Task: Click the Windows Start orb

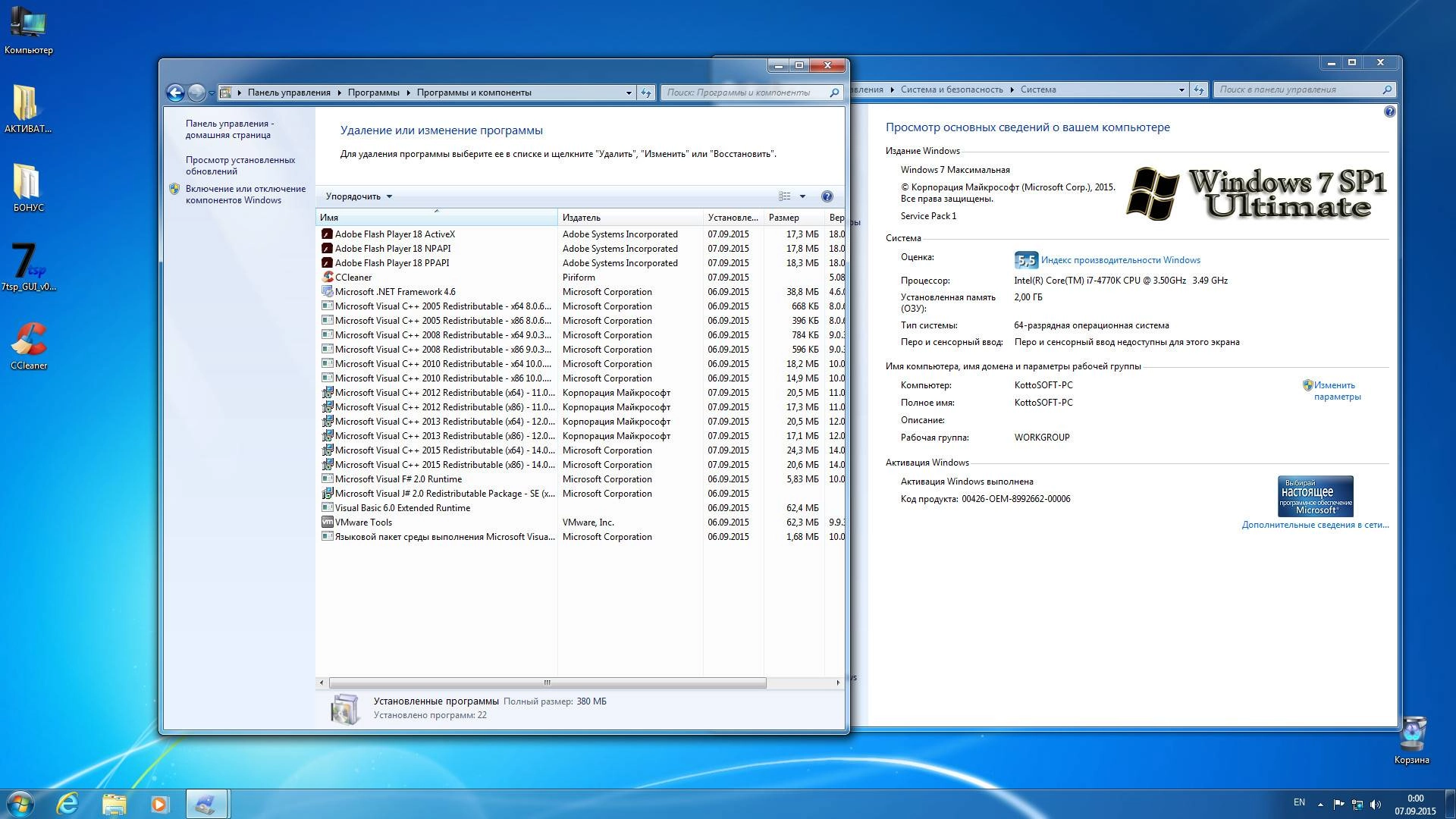Action: [20, 804]
